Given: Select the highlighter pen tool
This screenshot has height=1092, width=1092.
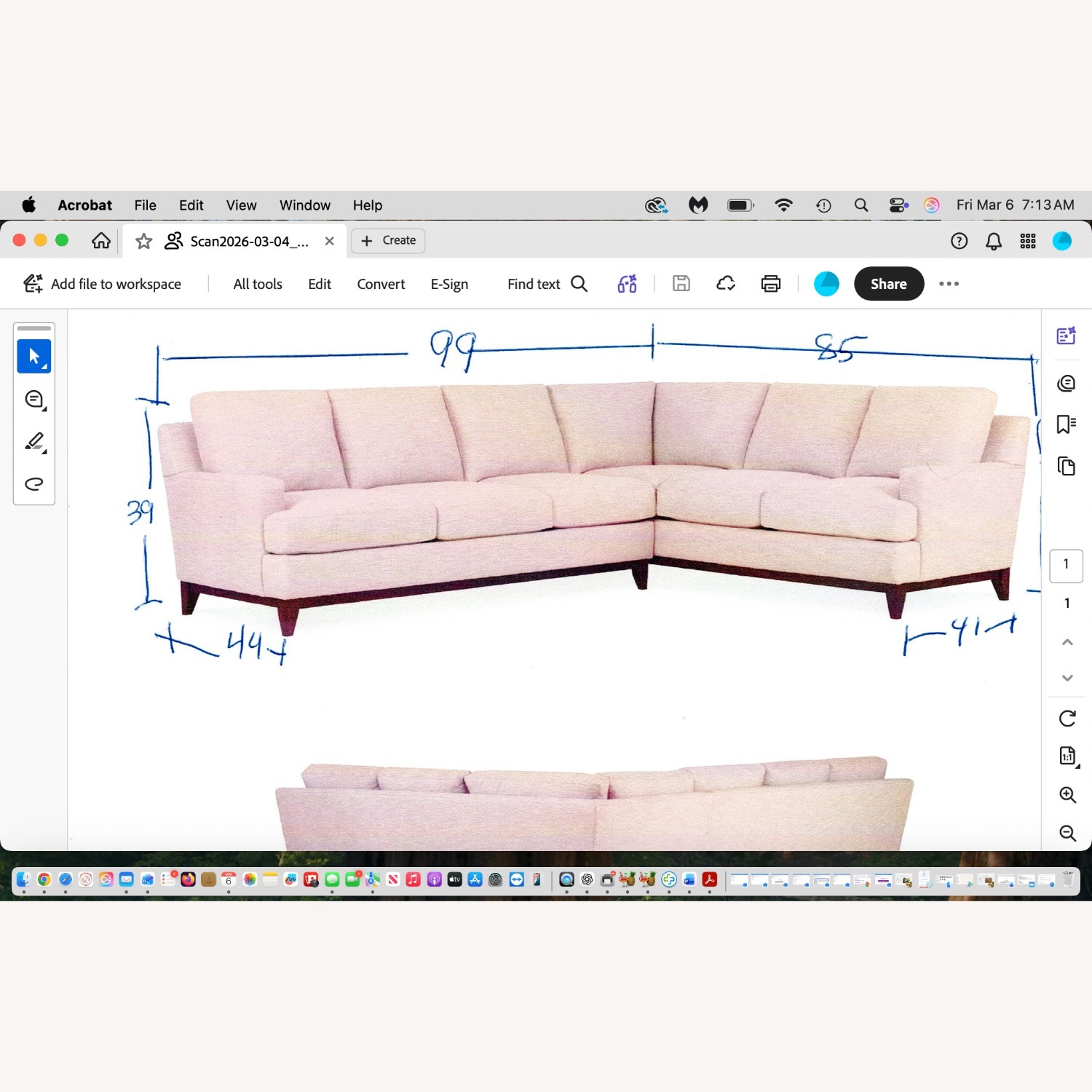Looking at the screenshot, I should [33, 442].
